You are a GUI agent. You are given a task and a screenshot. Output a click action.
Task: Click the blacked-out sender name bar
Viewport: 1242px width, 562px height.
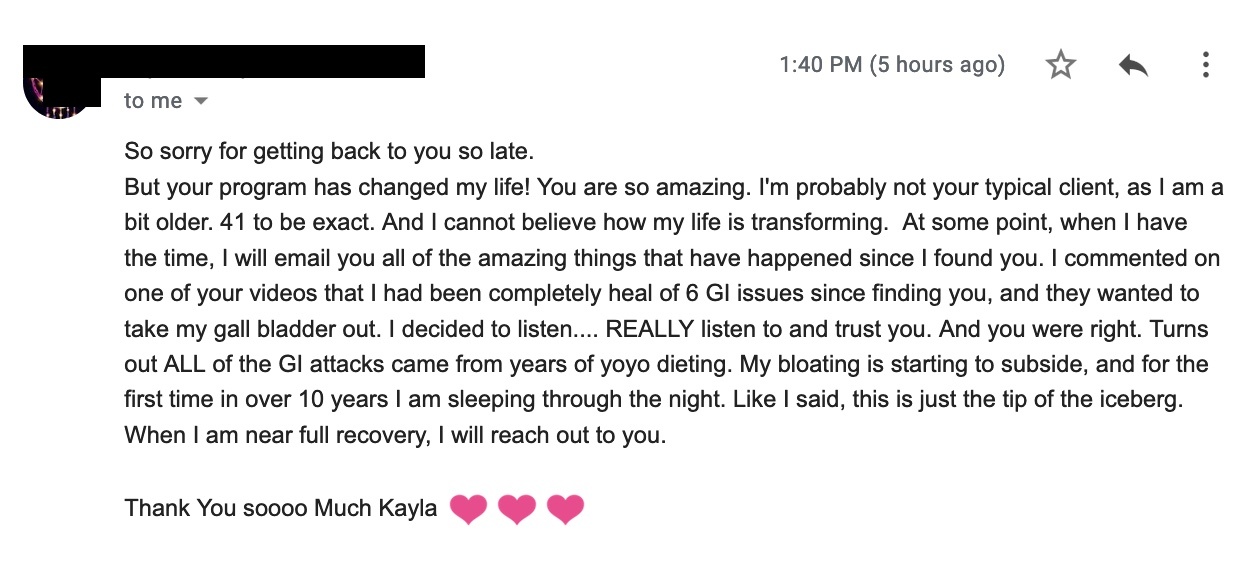click(225, 61)
